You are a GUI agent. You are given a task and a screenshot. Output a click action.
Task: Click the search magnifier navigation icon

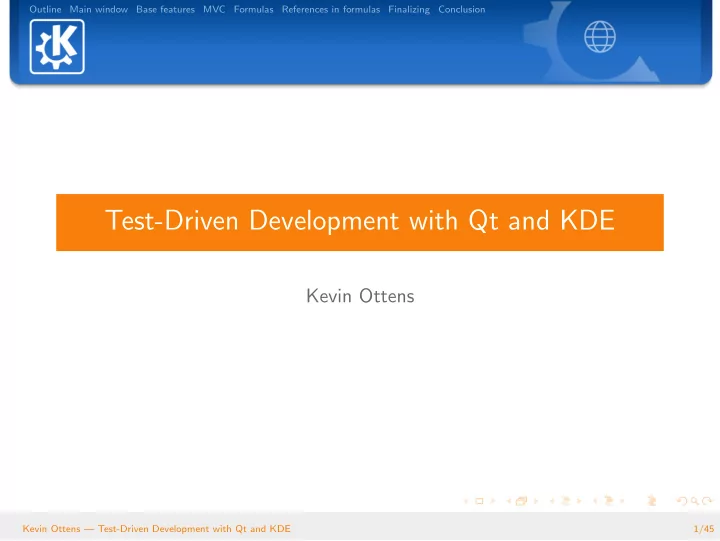(x=695, y=501)
